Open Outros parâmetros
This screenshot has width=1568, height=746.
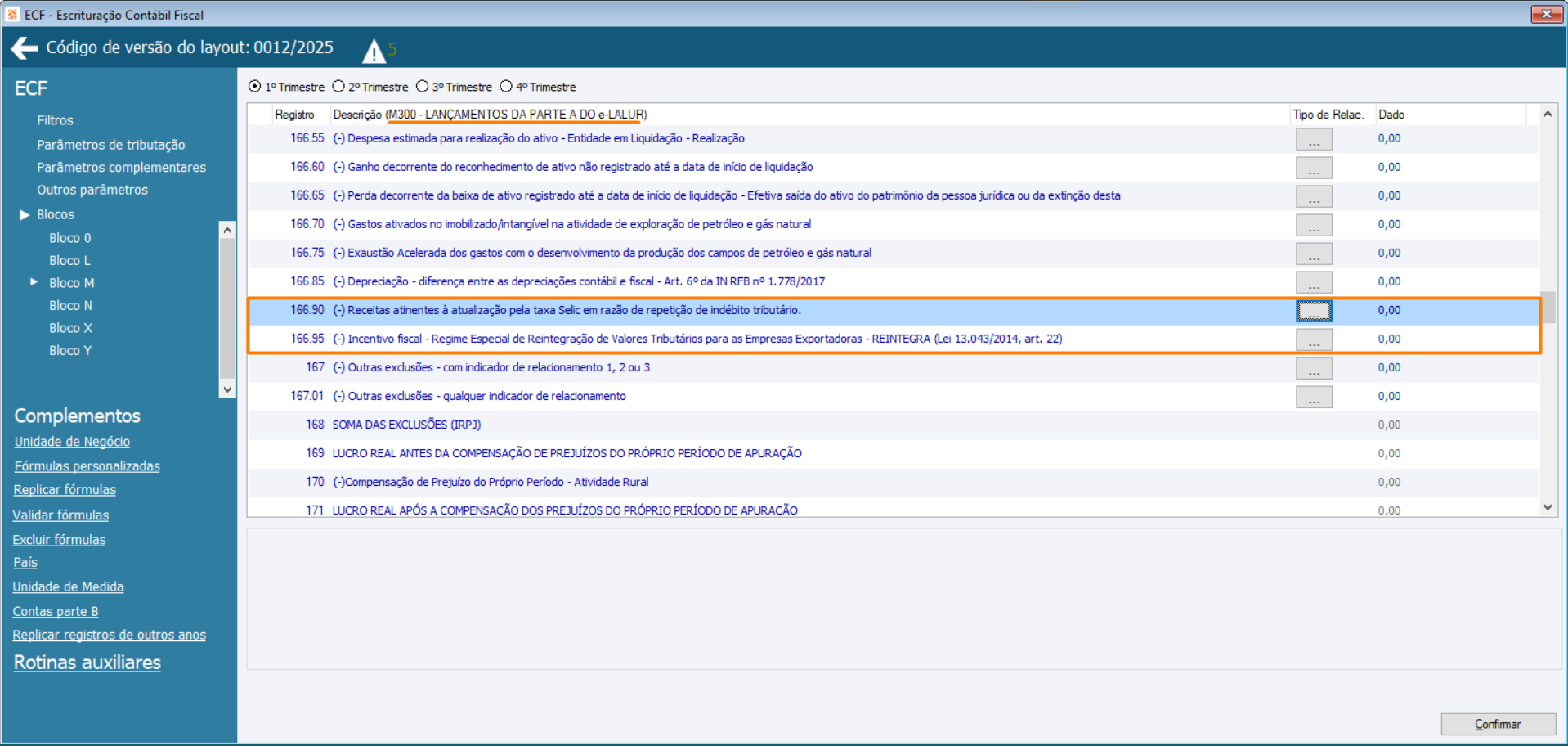(92, 190)
